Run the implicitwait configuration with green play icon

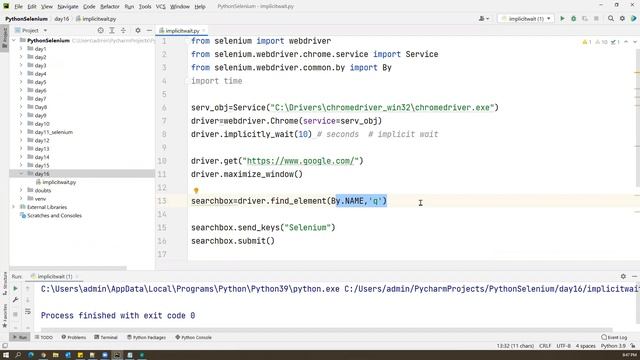tap(562, 18)
